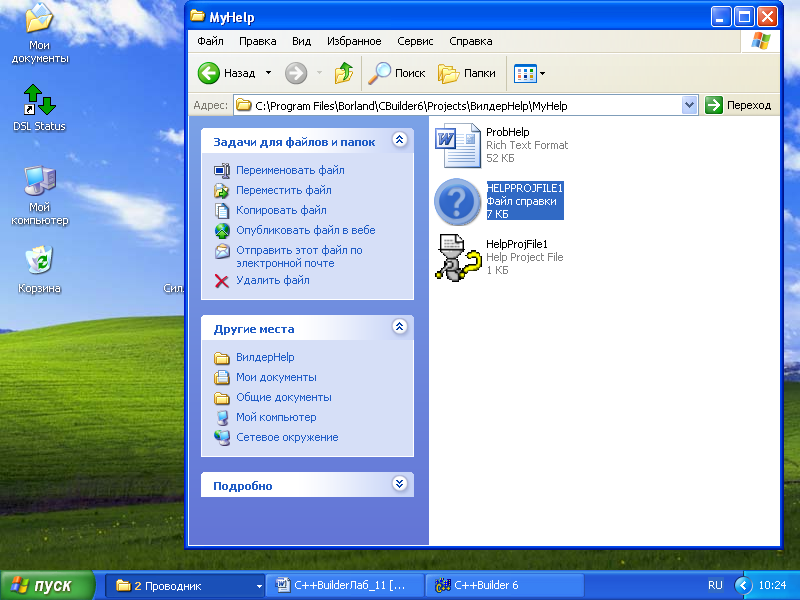Open Общие документы link

284,397
